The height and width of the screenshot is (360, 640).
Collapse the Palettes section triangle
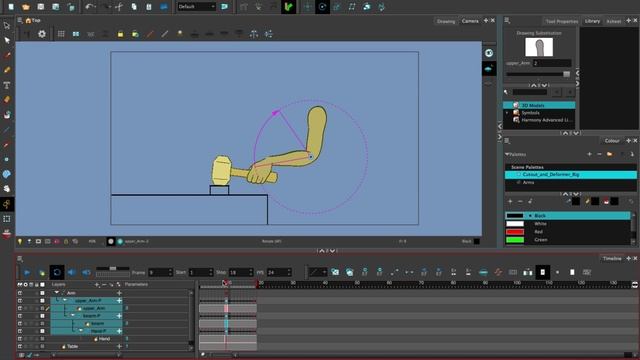pos(507,154)
